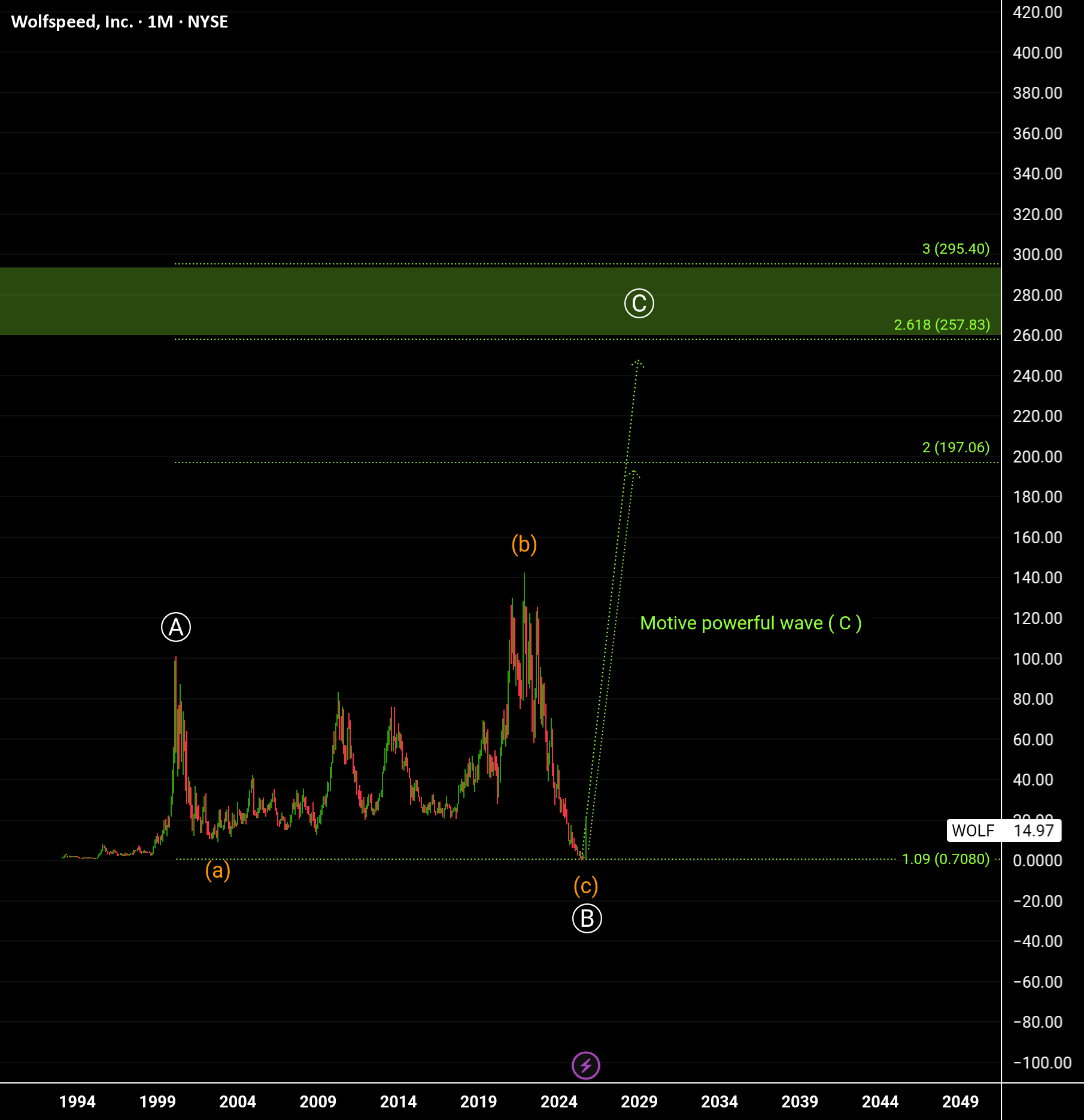Click the Wolfspeed, Inc. chart title
Screen dimensions: 1084x1120
point(120,22)
